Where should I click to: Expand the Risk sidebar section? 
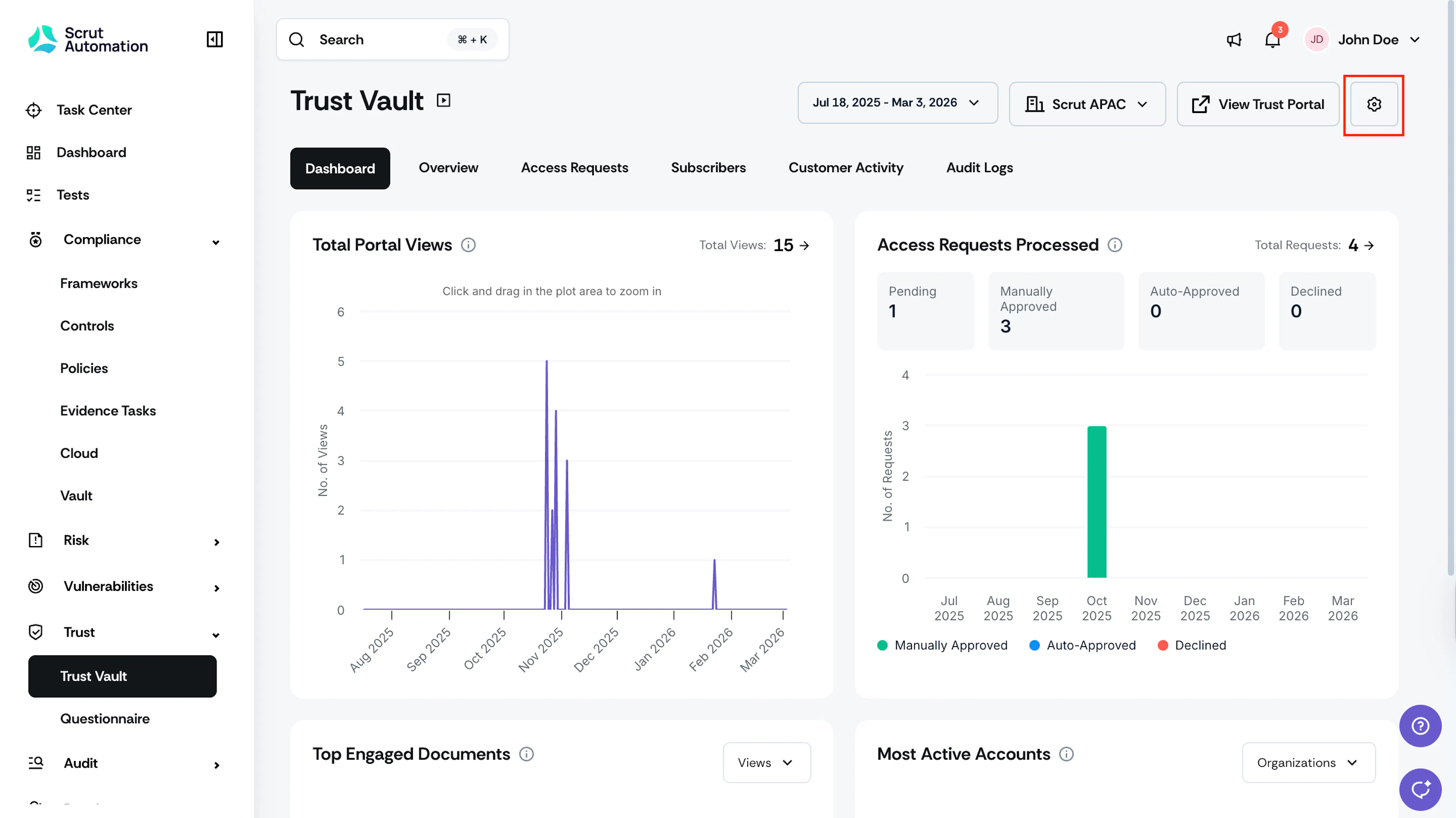point(122,540)
